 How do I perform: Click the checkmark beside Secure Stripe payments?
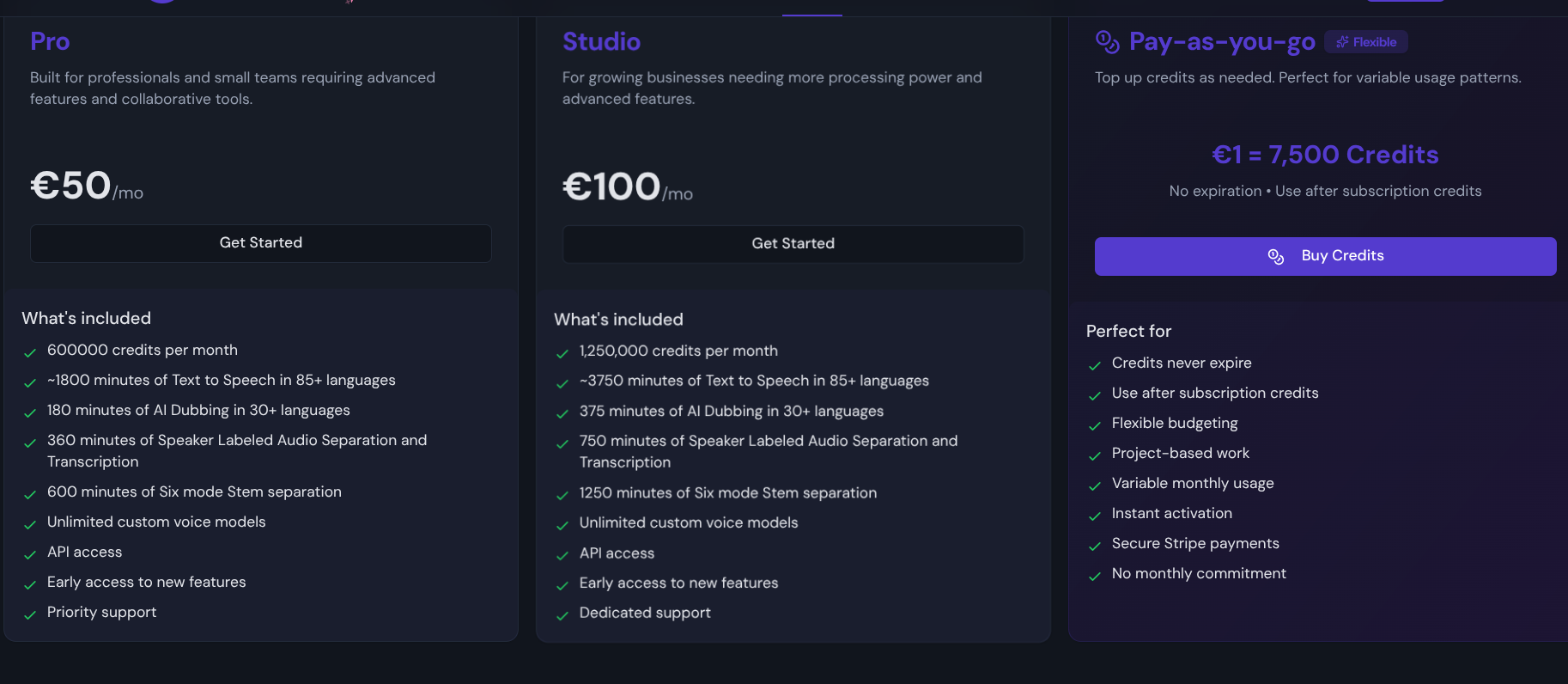point(1095,546)
